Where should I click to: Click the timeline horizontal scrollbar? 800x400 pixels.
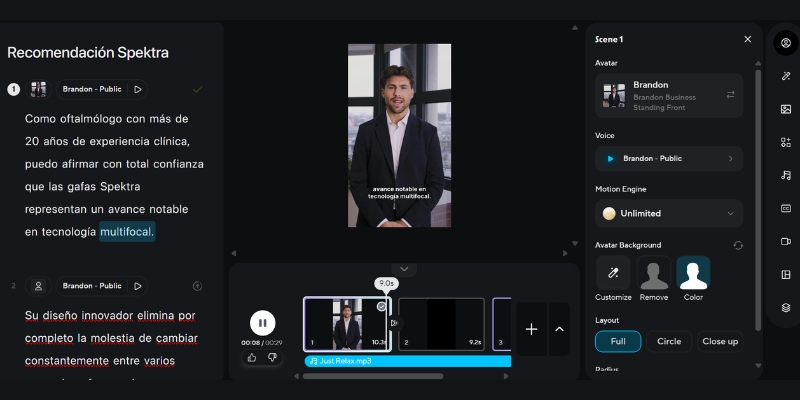point(373,377)
